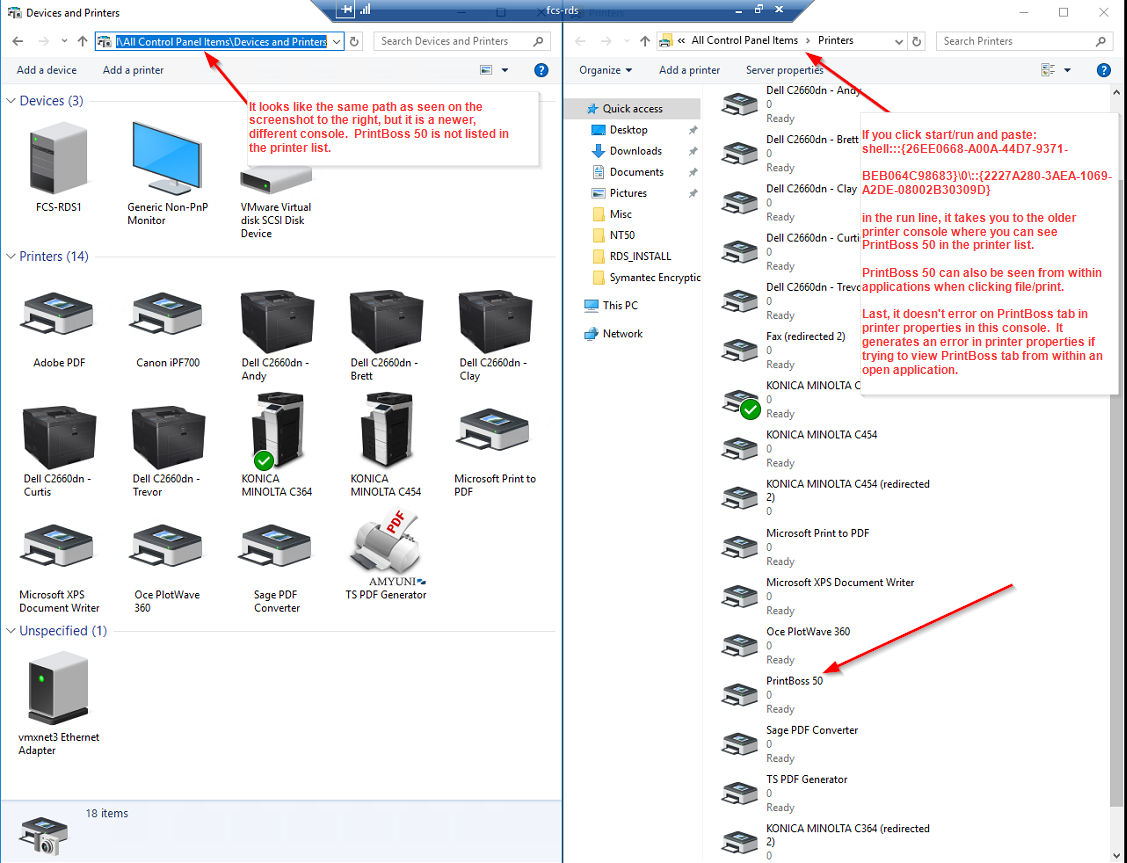This screenshot has height=863, width=1127.
Task: Open Devices and Printers address bar dropdown
Action: coord(336,42)
